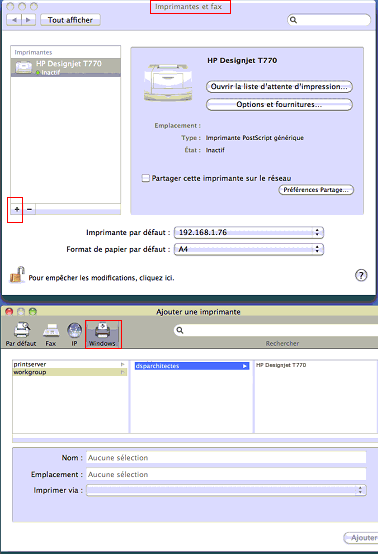378x554 pixels.
Task: Open the Format de papier par défaut dropdown
Action: coord(249,249)
